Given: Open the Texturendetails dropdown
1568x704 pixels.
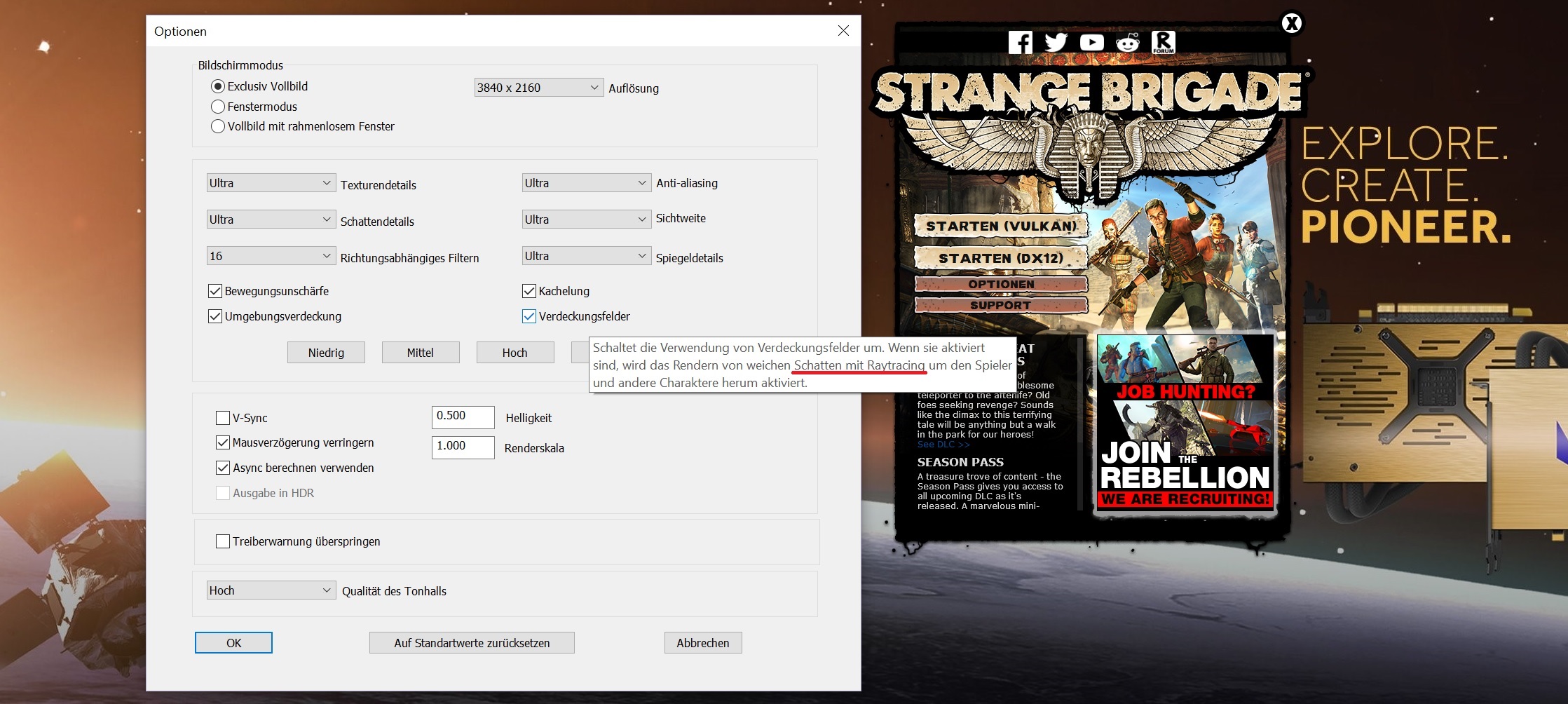Looking at the screenshot, I should pyautogui.click(x=271, y=183).
